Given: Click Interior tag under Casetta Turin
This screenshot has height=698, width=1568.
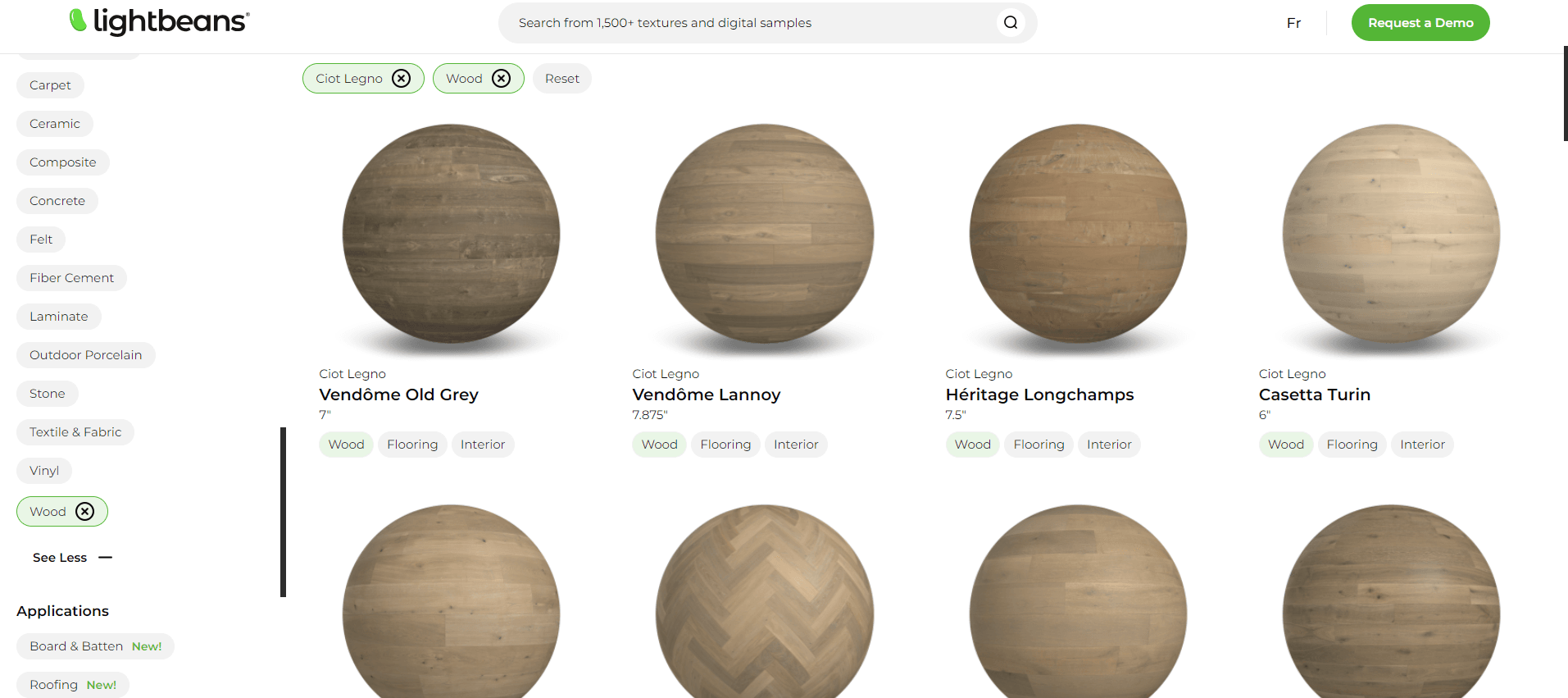Looking at the screenshot, I should (1423, 445).
